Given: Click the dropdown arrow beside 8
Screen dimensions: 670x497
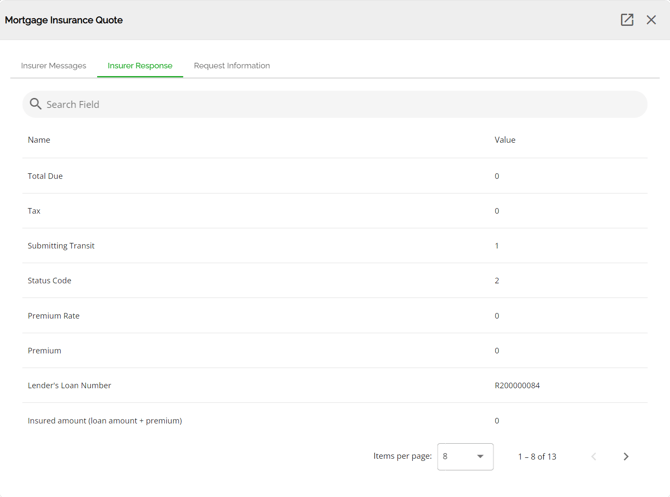Looking at the screenshot, I should [x=480, y=456].
